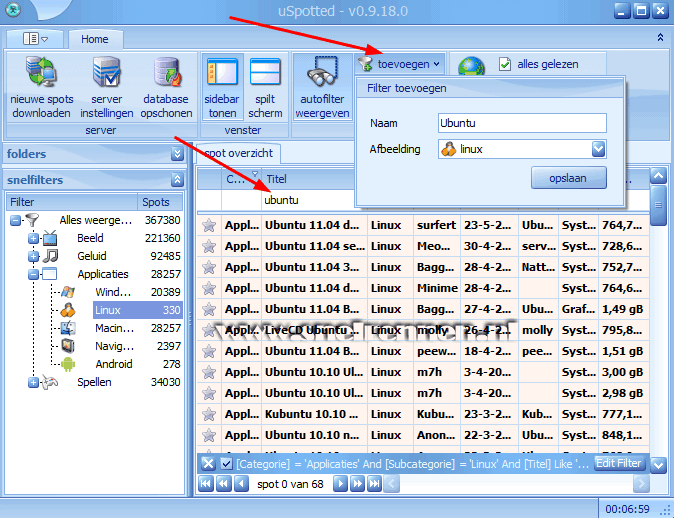Star the Ubuntu 11.04 3... row
The height and width of the screenshot is (518, 674).
[x=209, y=267]
